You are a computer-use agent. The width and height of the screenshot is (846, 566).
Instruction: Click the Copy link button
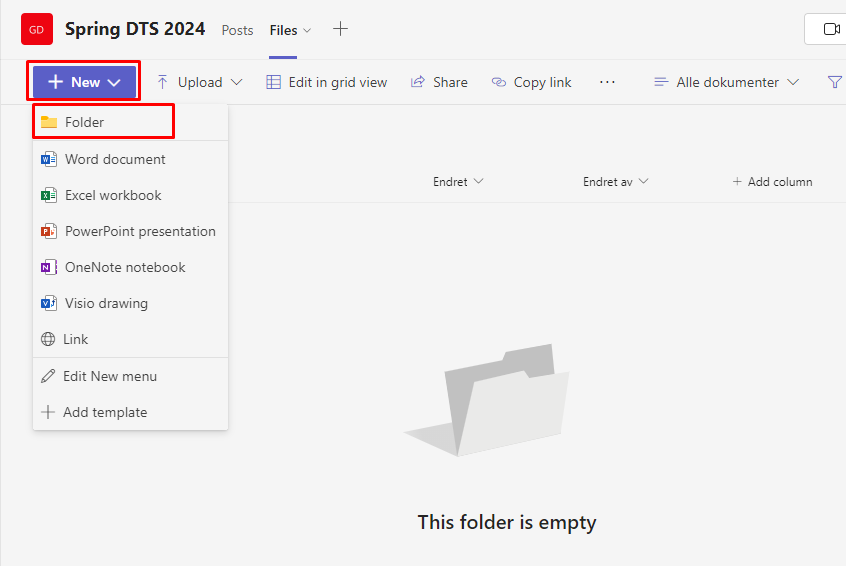(531, 82)
